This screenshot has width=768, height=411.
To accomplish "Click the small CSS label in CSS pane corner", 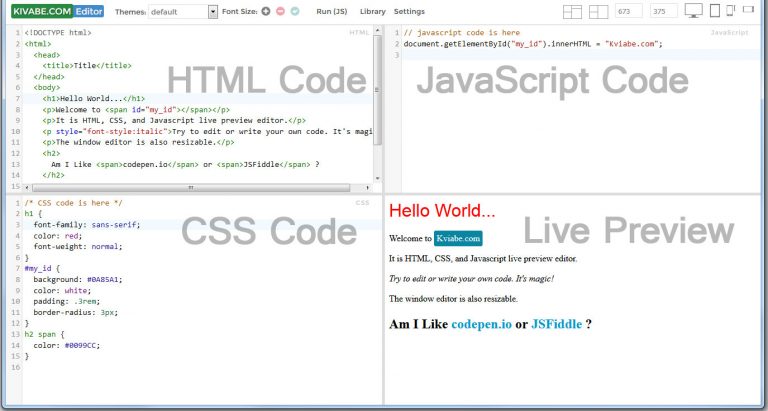I will [362, 203].
